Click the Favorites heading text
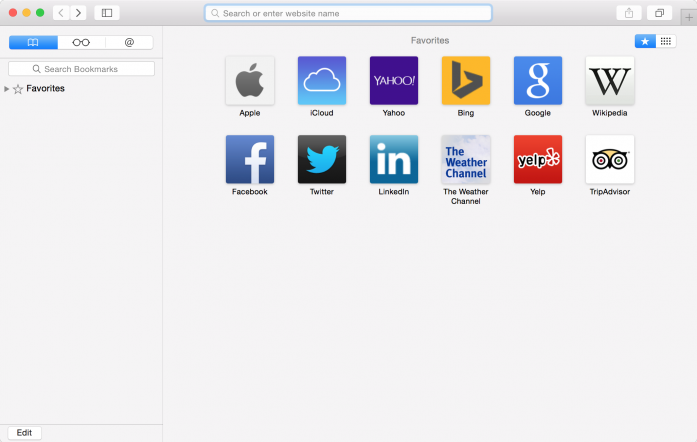697x442 pixels. (x=430, y=40)
